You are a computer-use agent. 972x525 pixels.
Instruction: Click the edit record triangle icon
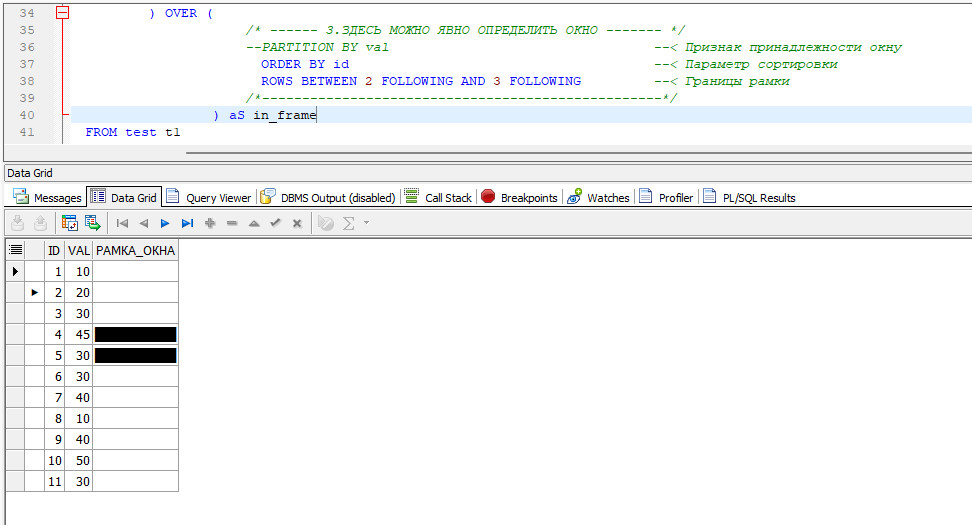pos(254,223)
